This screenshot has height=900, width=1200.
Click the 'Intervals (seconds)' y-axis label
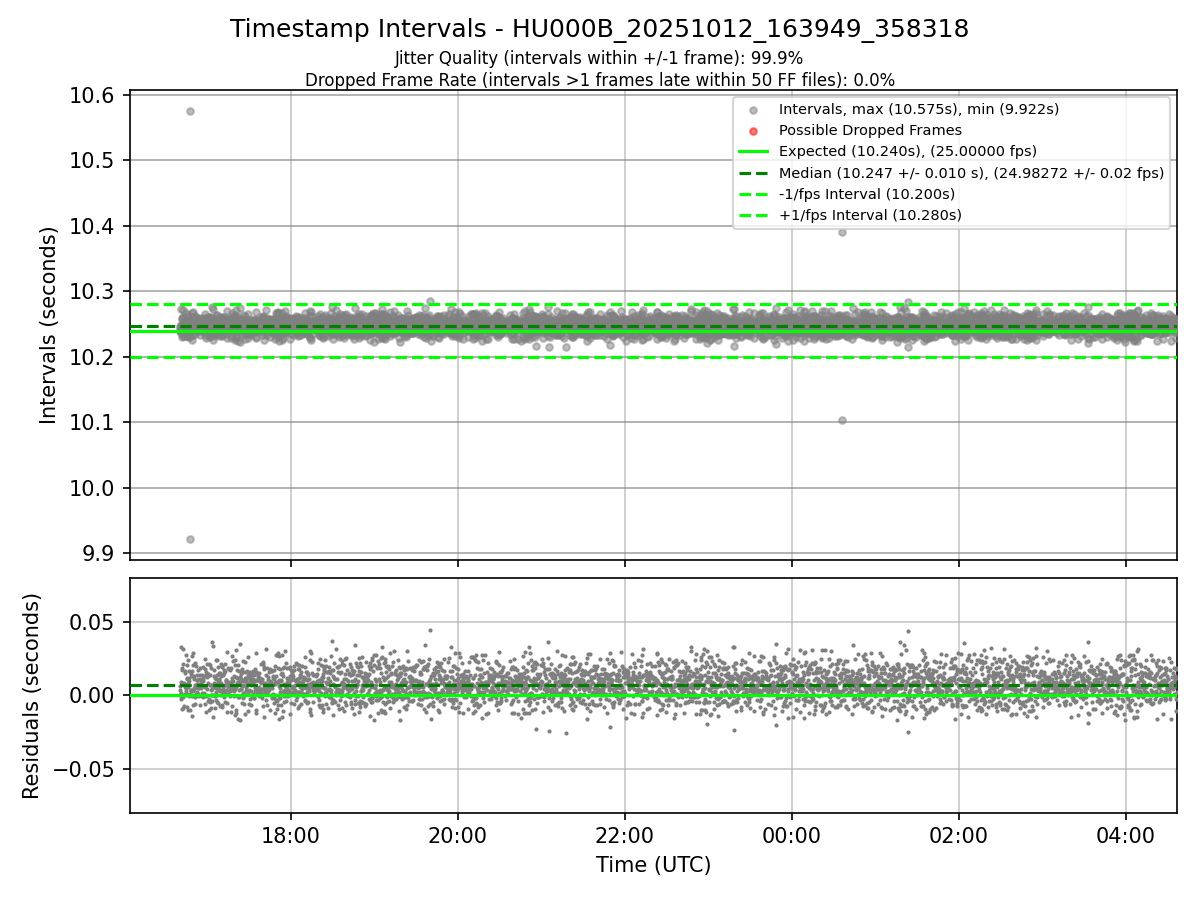(x=49, y=325)
